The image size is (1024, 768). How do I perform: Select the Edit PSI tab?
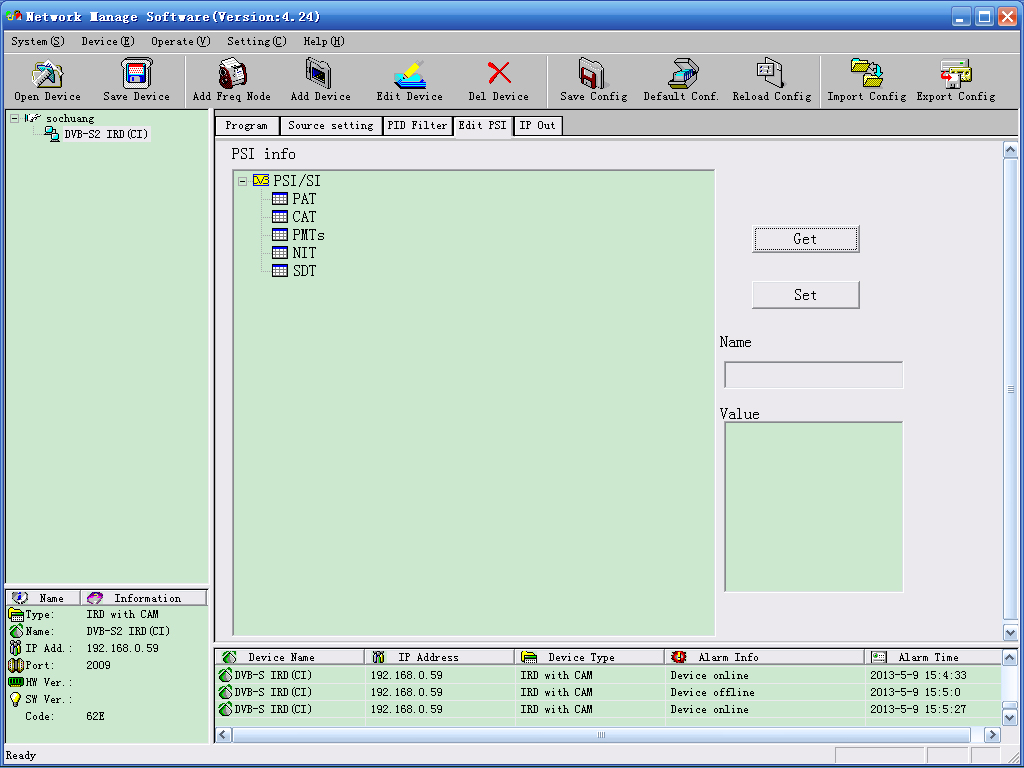[x=483, y=125]
